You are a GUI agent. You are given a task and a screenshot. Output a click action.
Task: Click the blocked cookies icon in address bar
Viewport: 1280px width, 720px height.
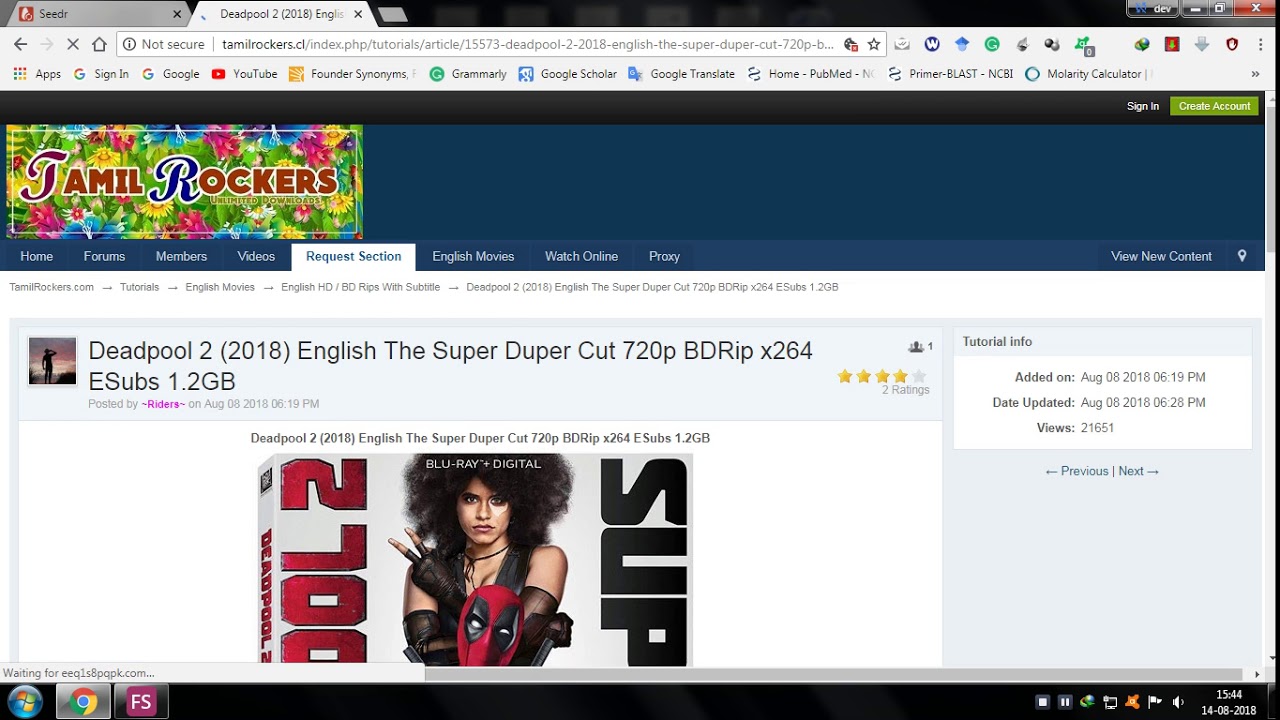(x=851, y=44)
